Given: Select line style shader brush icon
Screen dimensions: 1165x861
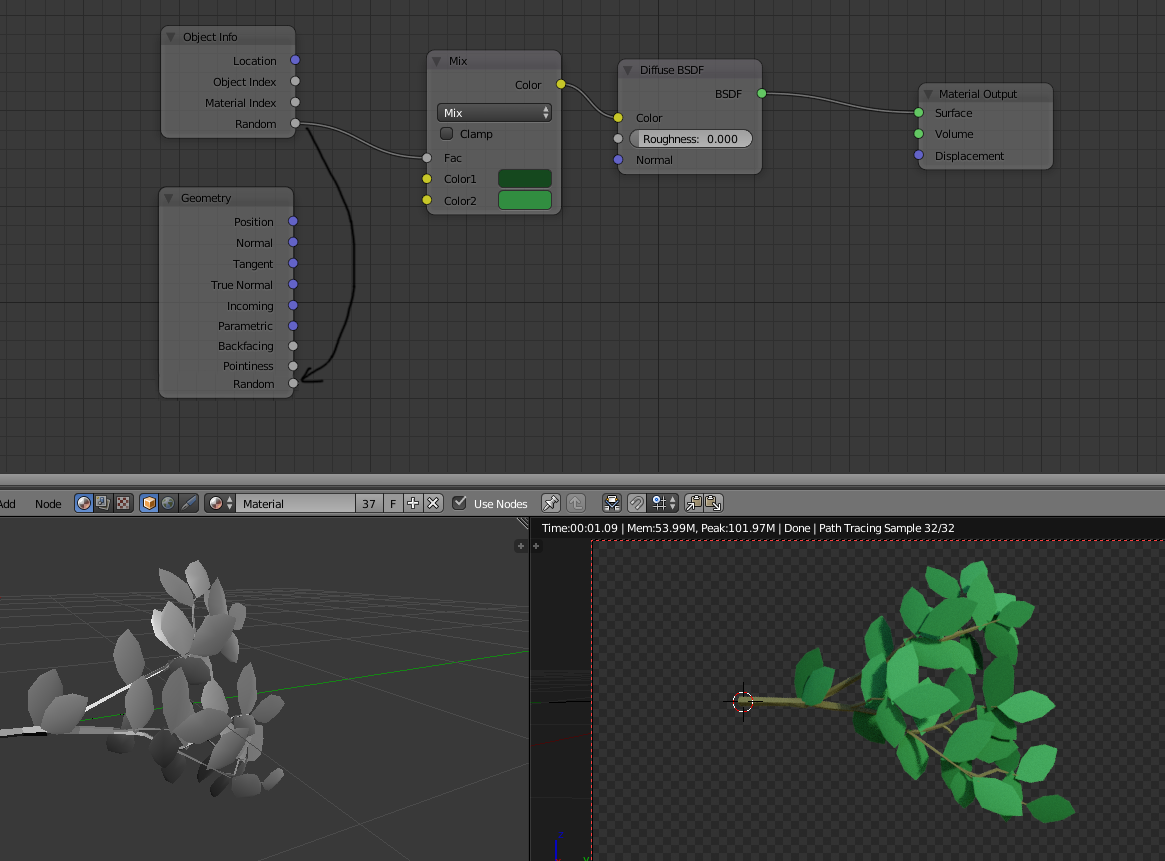Looking at the screenshot, I should 189,503.
